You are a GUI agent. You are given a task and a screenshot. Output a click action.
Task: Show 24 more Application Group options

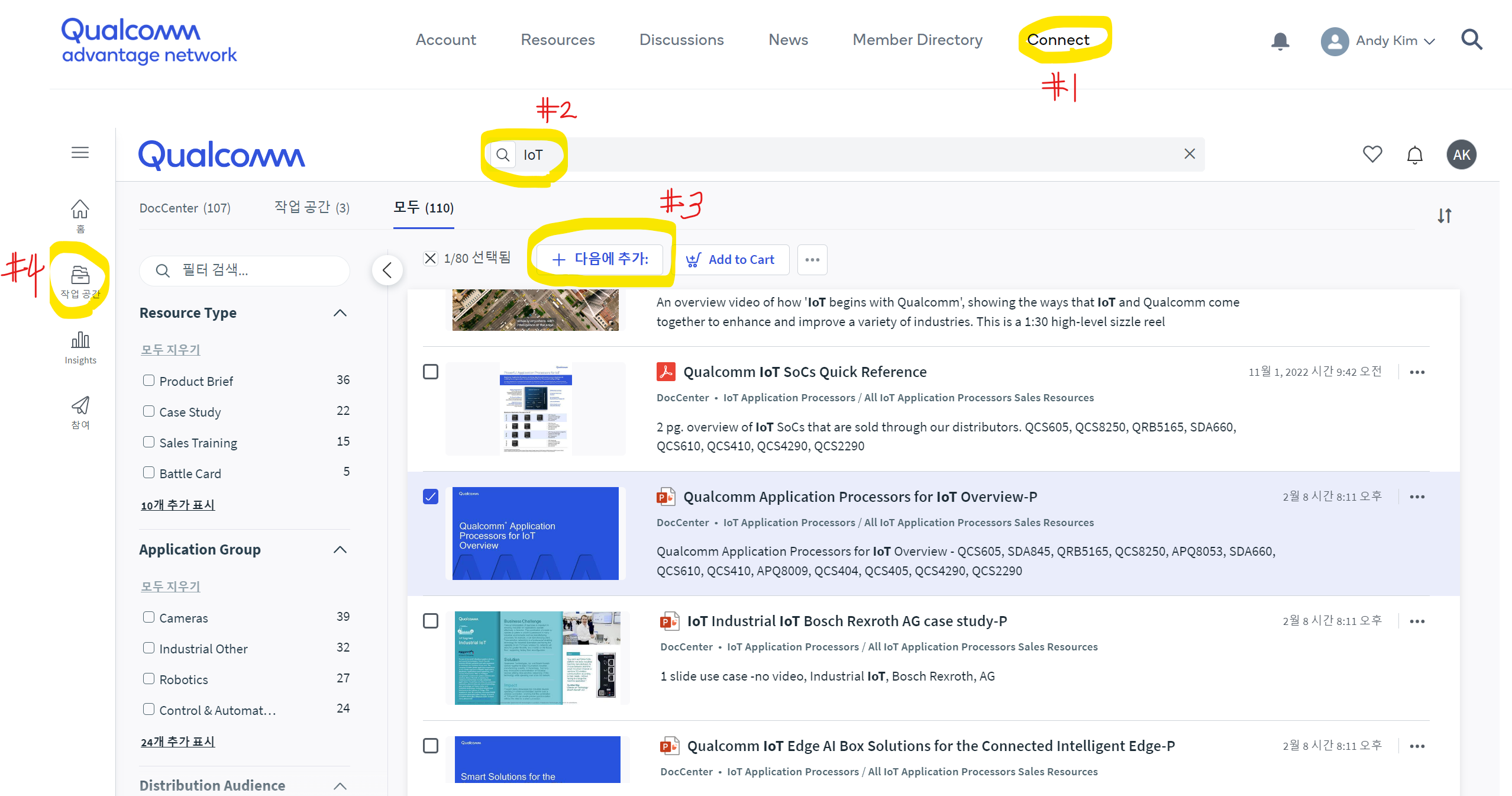pyautogui.click(x=177, y=742)
